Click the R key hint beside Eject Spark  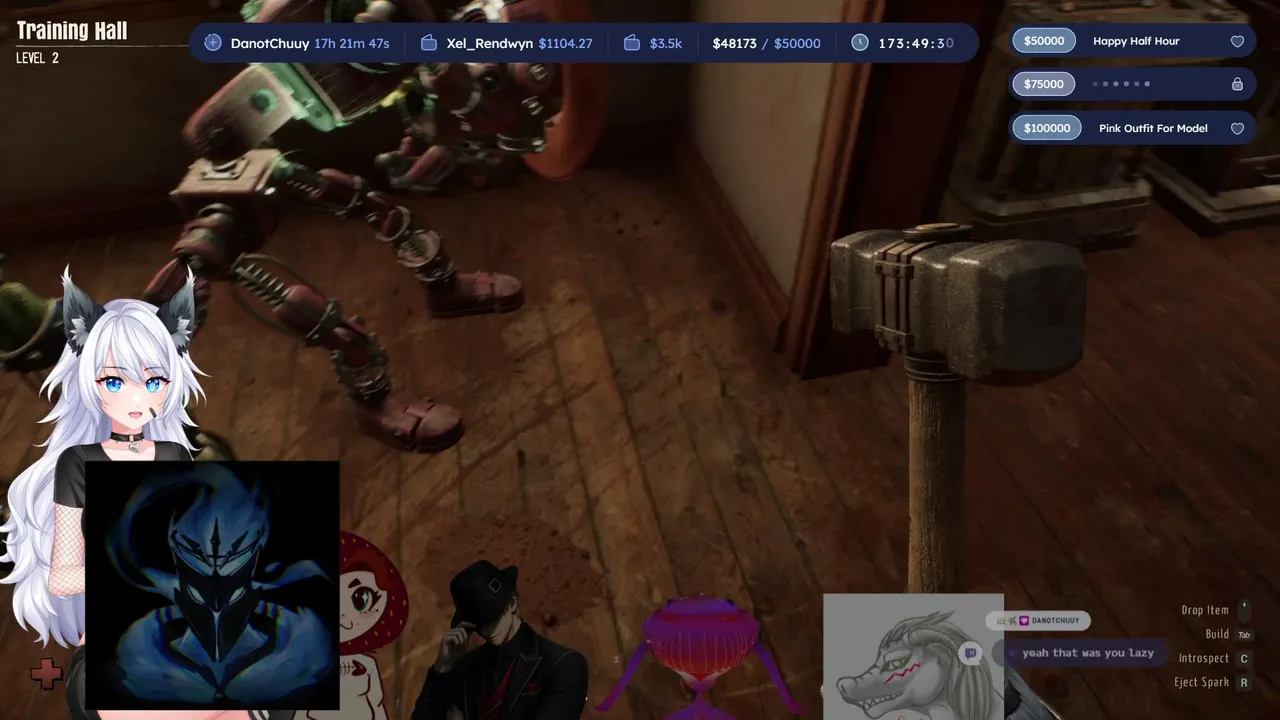coord(1244,682)
